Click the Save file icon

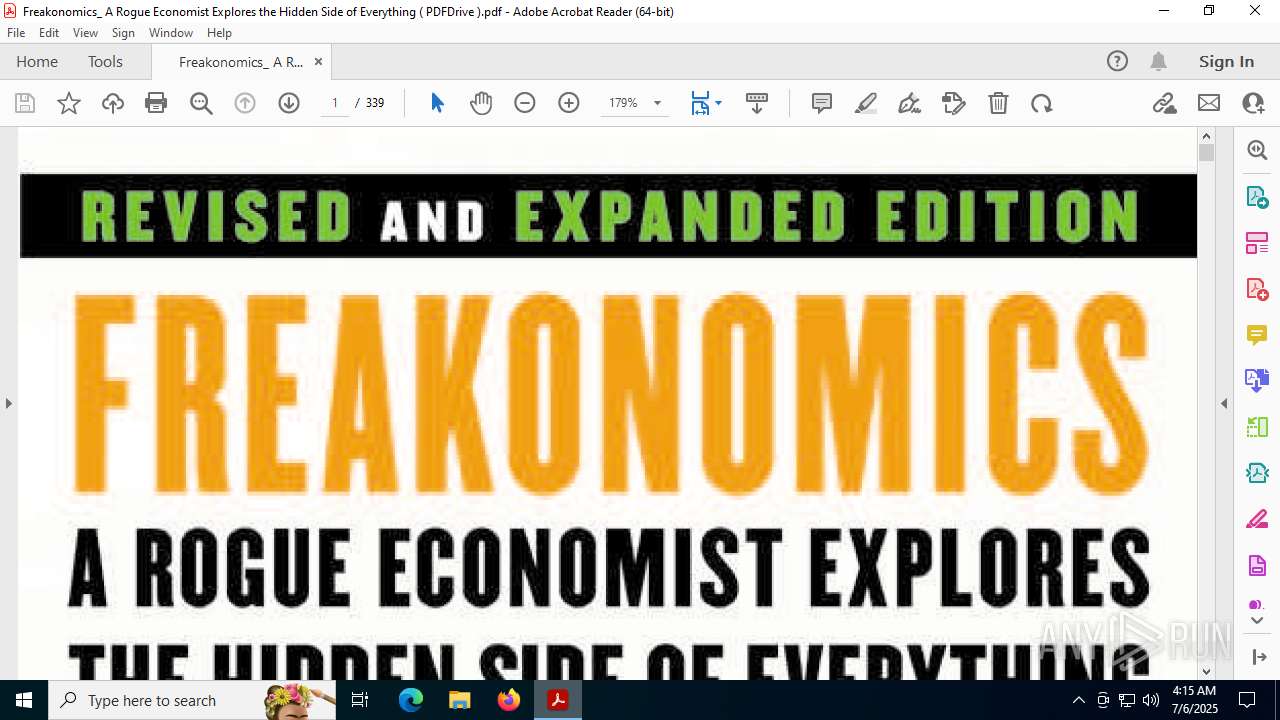point(25,103)
